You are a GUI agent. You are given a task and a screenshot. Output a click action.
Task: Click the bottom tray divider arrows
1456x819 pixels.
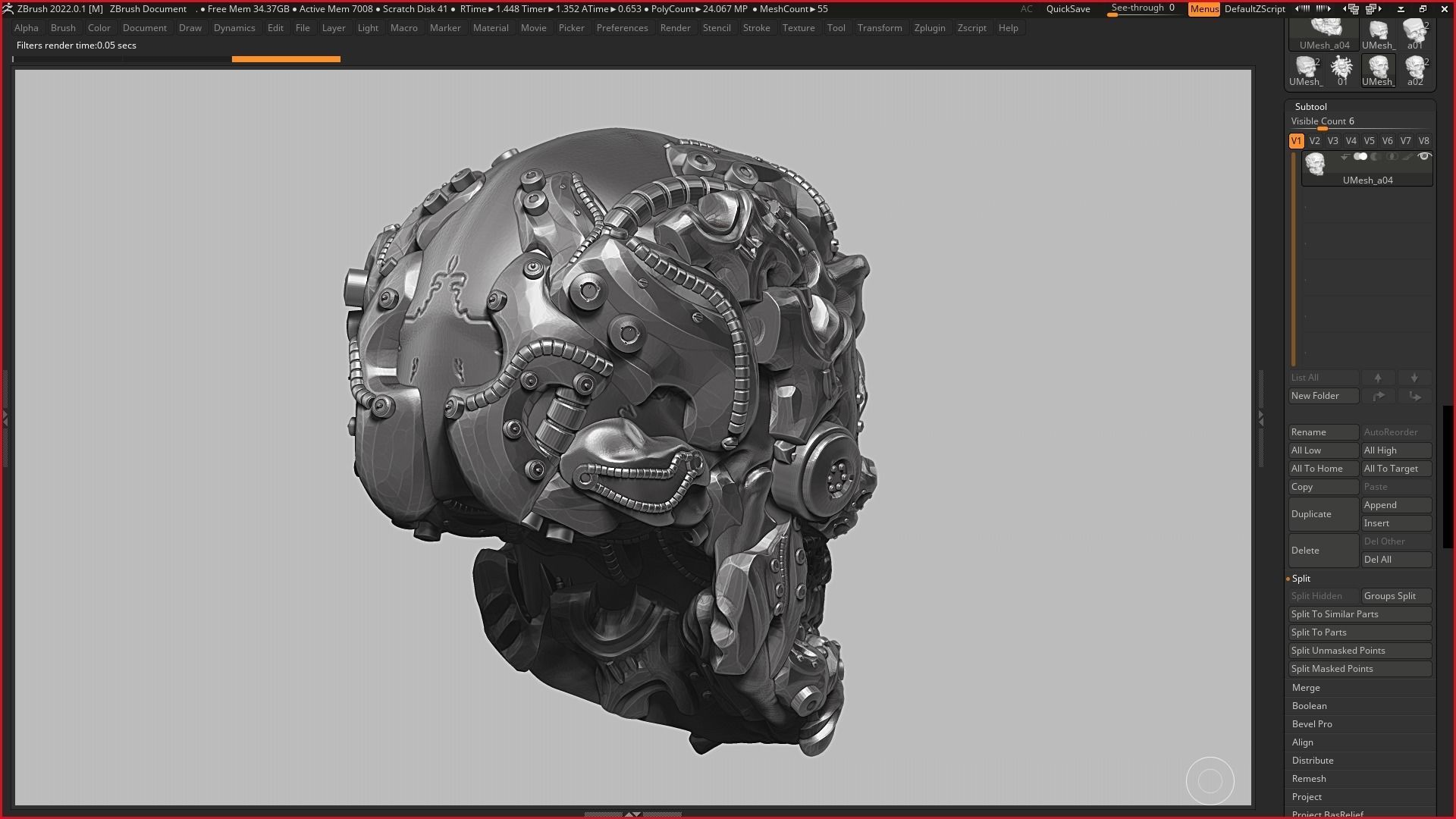pyautogui.click(x=632, y=814)
